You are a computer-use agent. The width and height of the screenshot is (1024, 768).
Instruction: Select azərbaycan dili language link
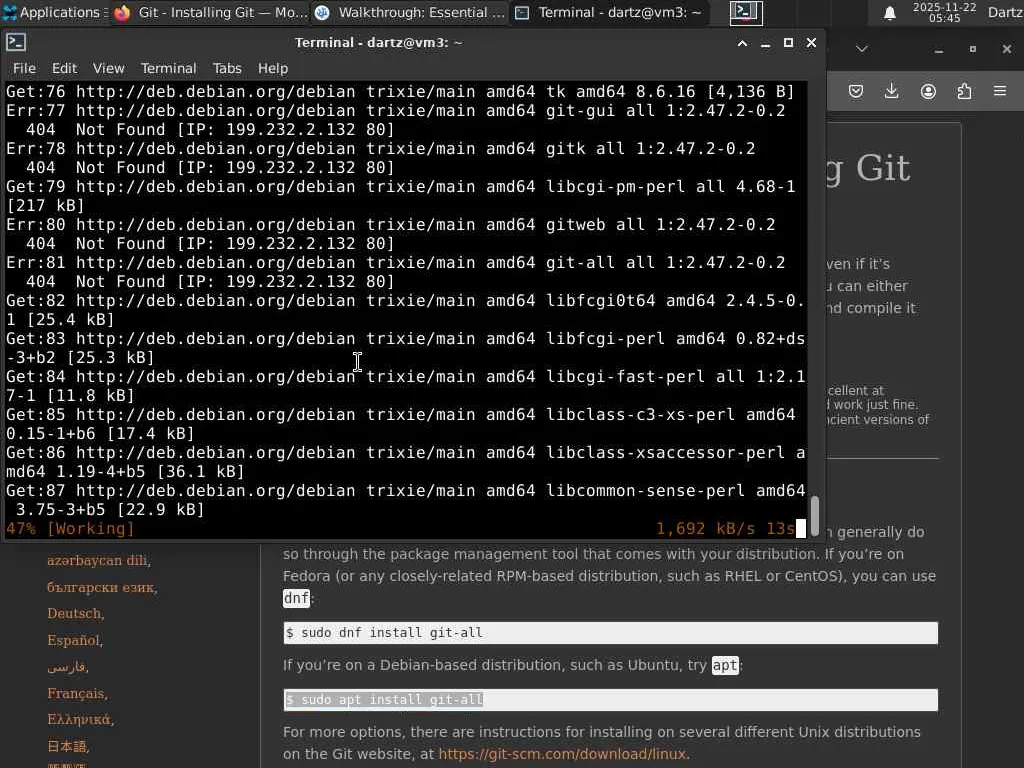pos(99,560)
